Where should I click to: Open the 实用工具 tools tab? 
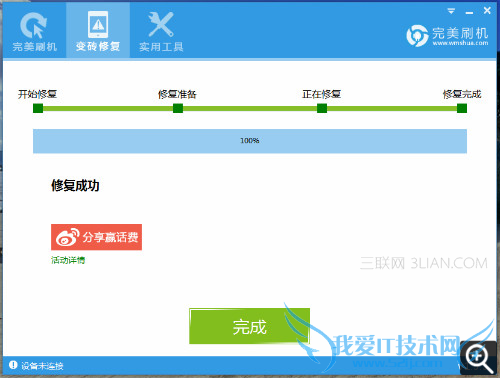(x=161, y=31)
